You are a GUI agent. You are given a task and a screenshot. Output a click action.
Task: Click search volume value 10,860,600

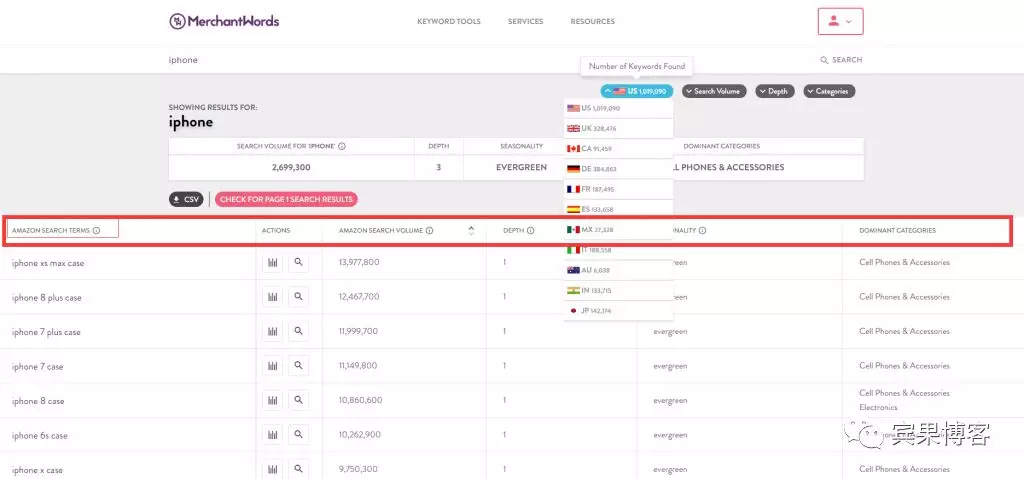pyautogui.click(x=360, y=400)
